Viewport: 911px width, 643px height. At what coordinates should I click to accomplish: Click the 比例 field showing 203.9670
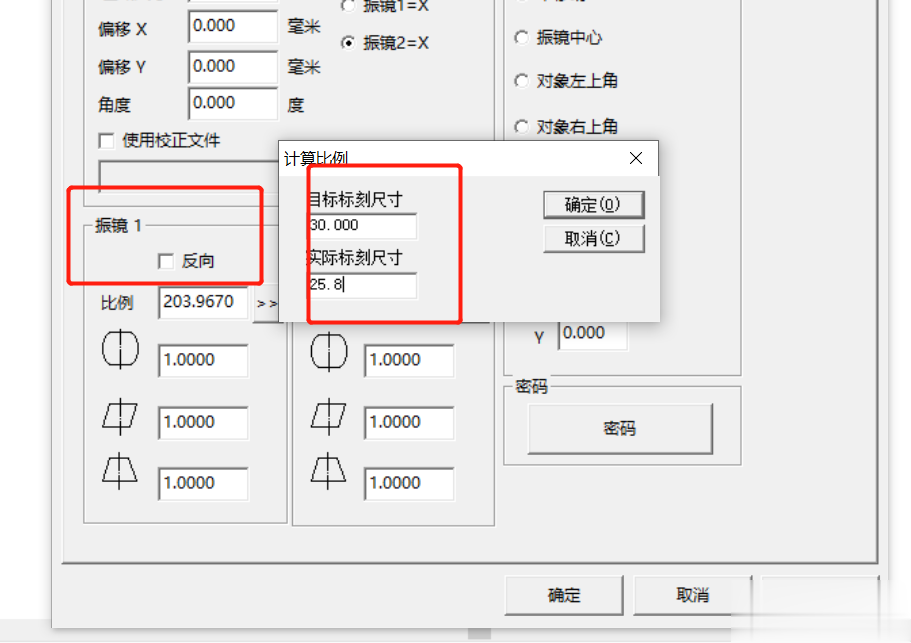click(x=203, y=302)
